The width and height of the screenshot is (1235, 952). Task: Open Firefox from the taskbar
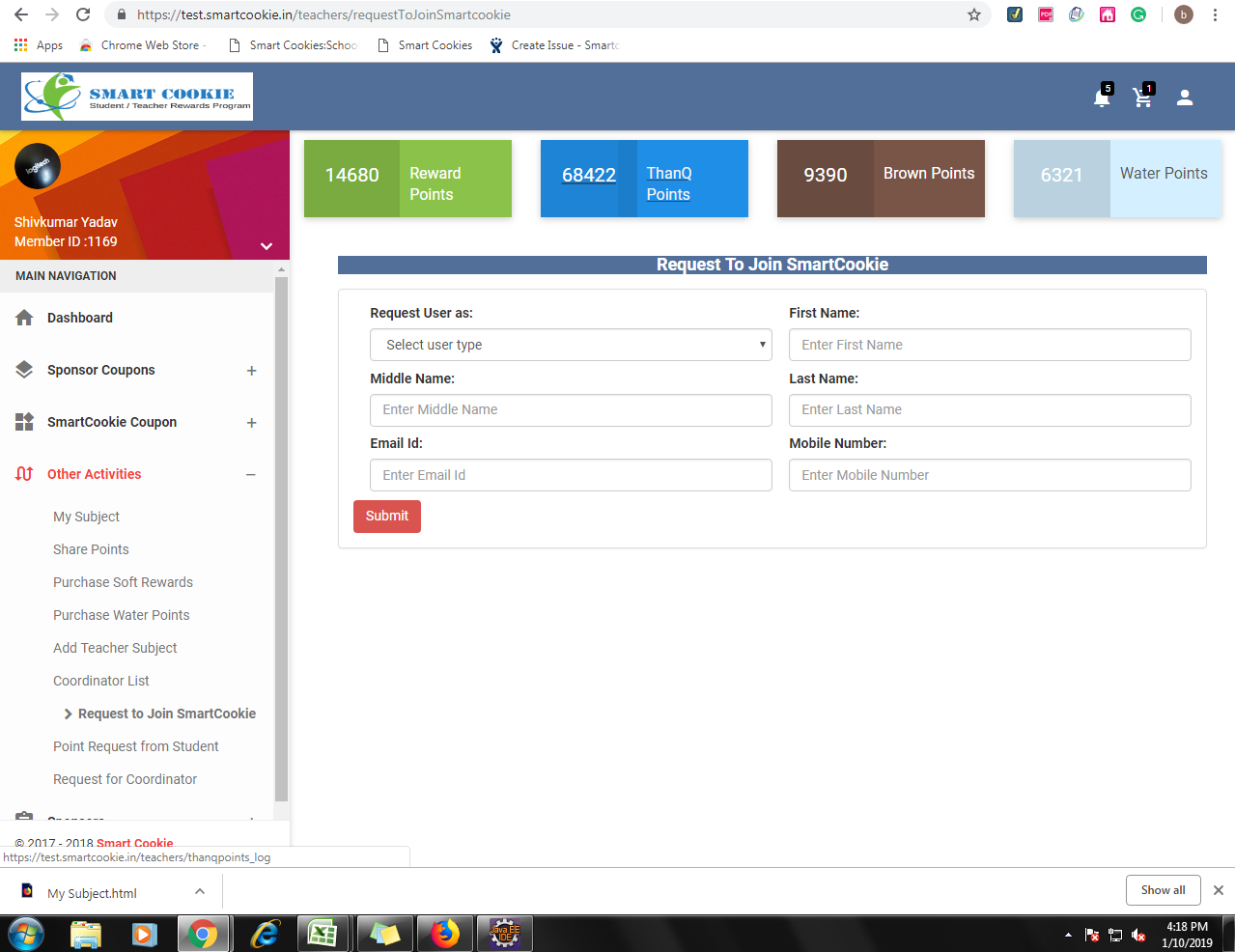445,934
